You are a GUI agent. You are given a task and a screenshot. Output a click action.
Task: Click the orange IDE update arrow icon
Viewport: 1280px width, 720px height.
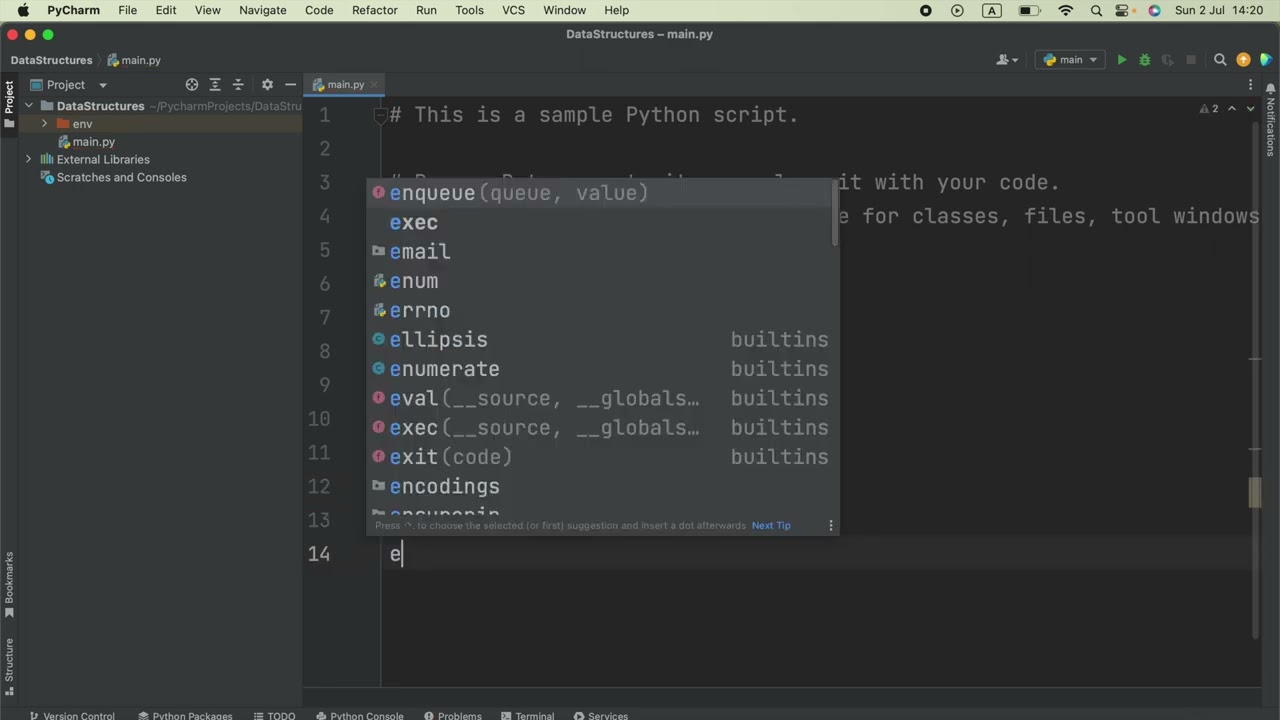[x=1243, y=60]
